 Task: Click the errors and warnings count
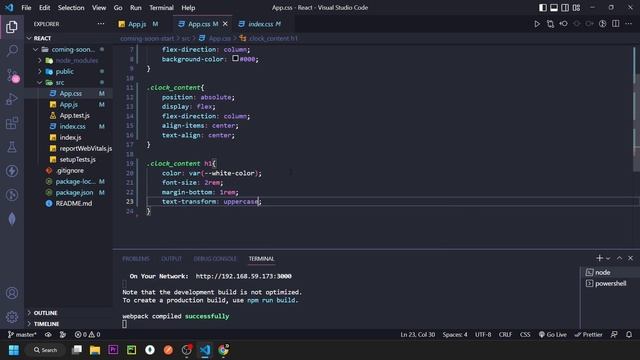(87, 335)
